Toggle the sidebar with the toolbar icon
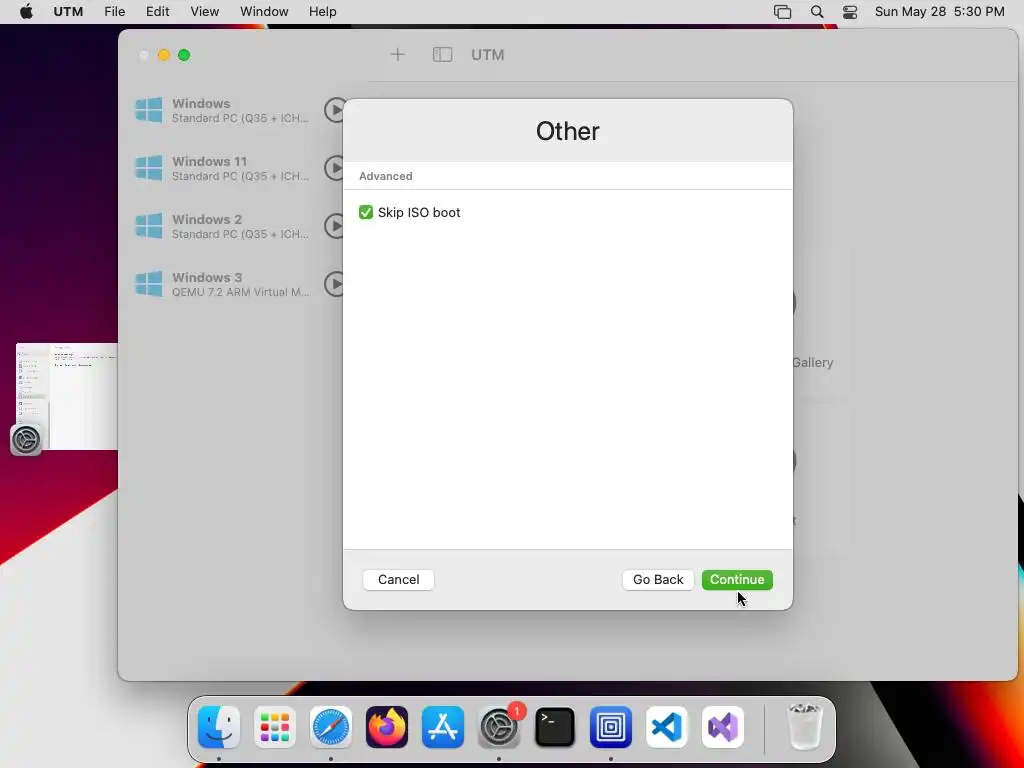Screen dimensions: 1024x768 click(x=442, y=55)
